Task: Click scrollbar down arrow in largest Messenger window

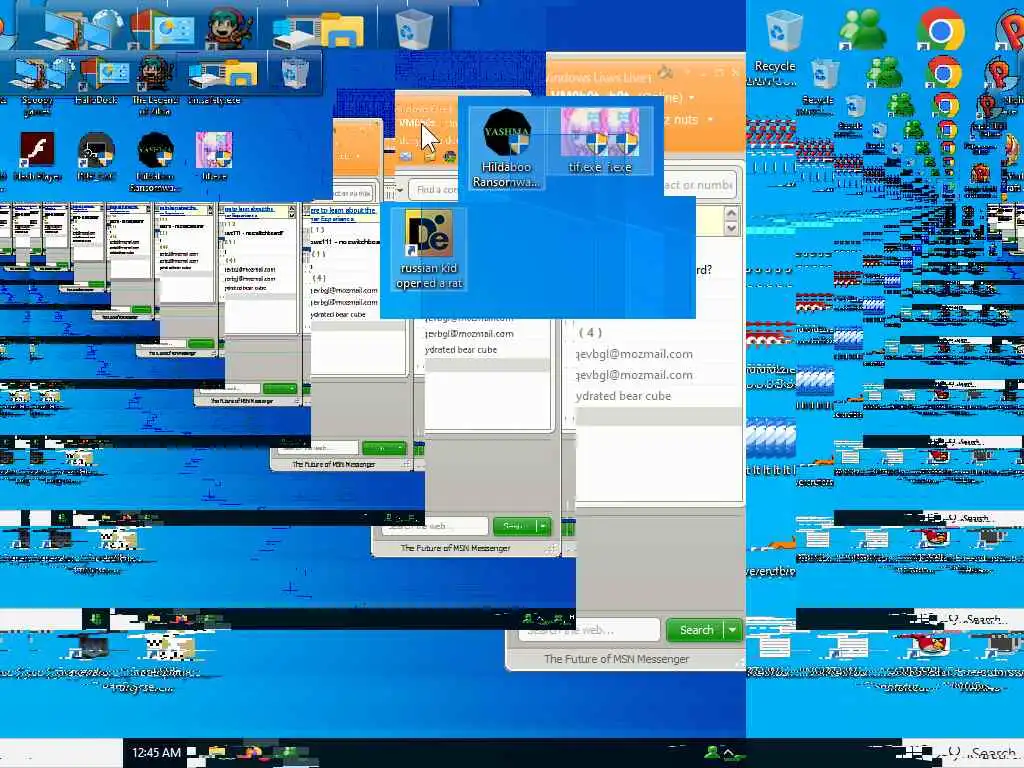Action: coord(731,228)
